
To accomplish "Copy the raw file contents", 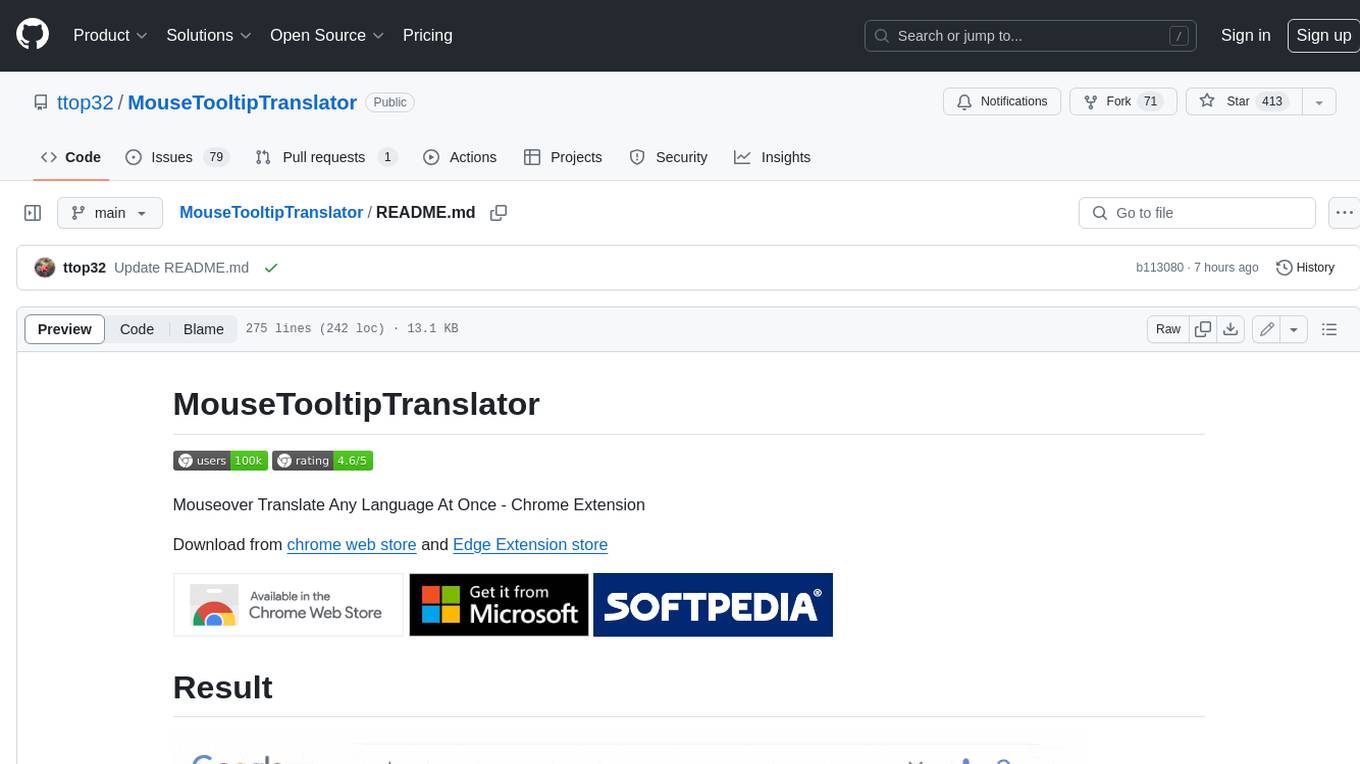I will pos(1203,329).
